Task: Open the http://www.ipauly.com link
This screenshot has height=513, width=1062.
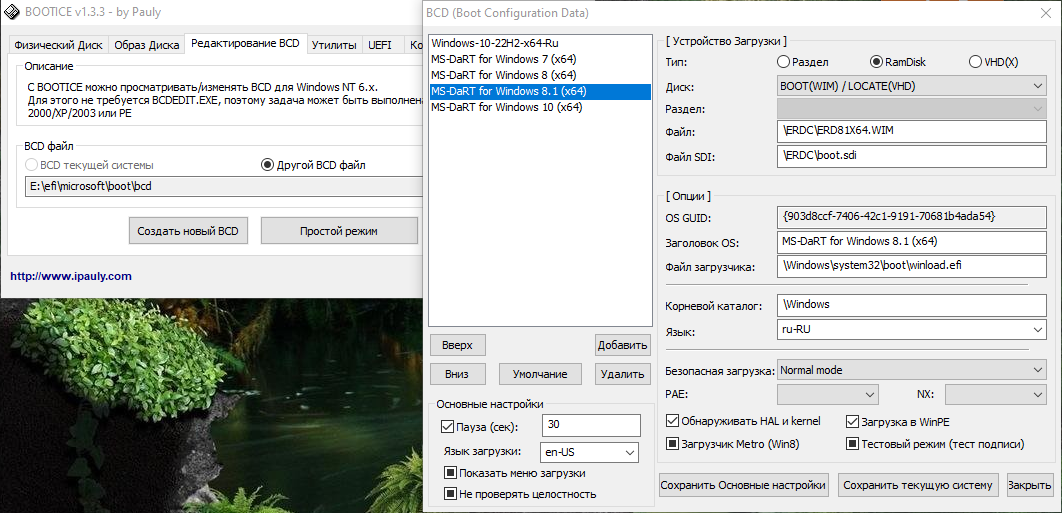Action: pyautogui.click(x=71, y=276)
